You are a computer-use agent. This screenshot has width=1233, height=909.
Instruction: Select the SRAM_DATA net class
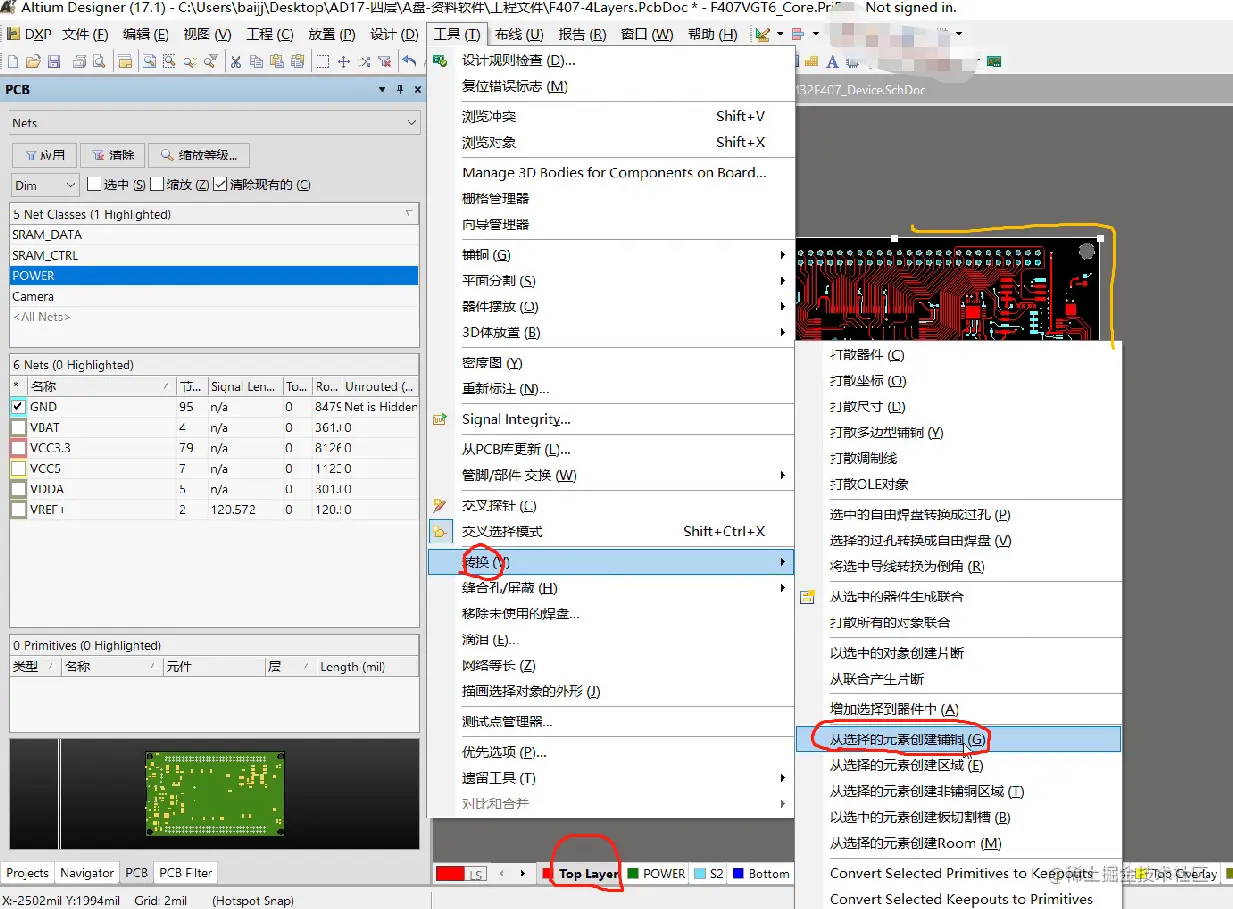point(214,235)
